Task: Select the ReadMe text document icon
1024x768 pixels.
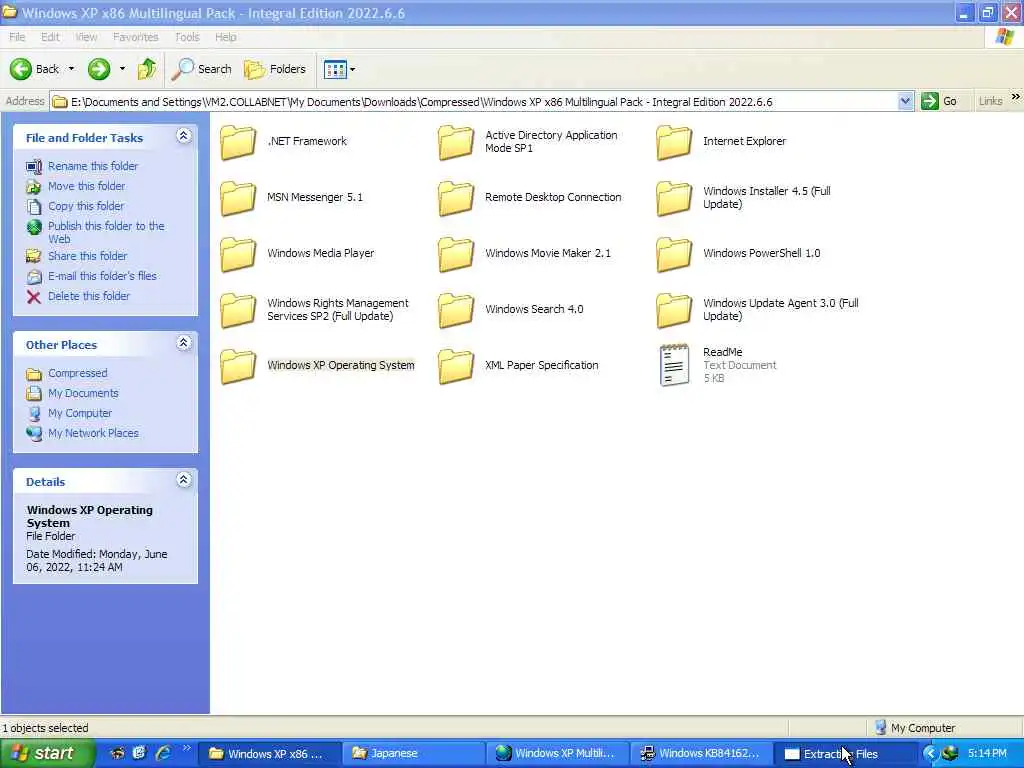Action: tap(674, 365)
